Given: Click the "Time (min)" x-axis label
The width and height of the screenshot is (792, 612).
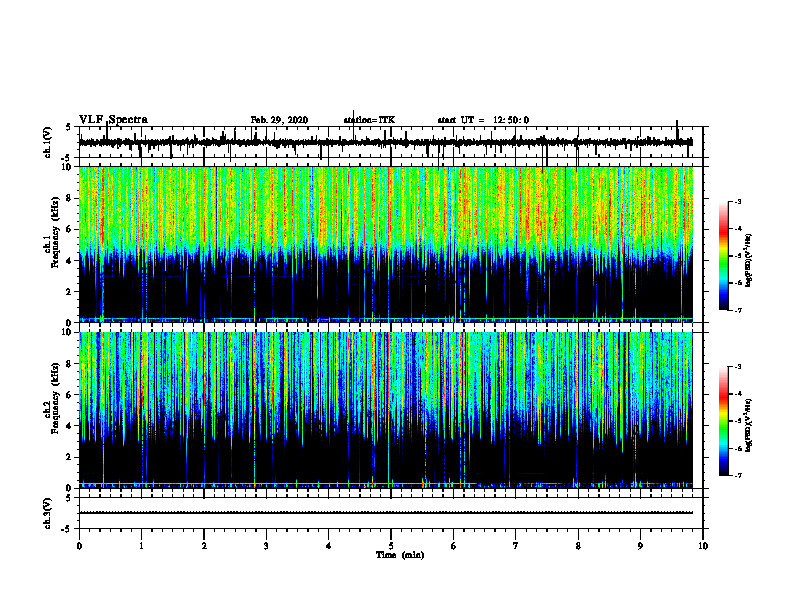Looking at the screenshot, I should click(400, 555).
